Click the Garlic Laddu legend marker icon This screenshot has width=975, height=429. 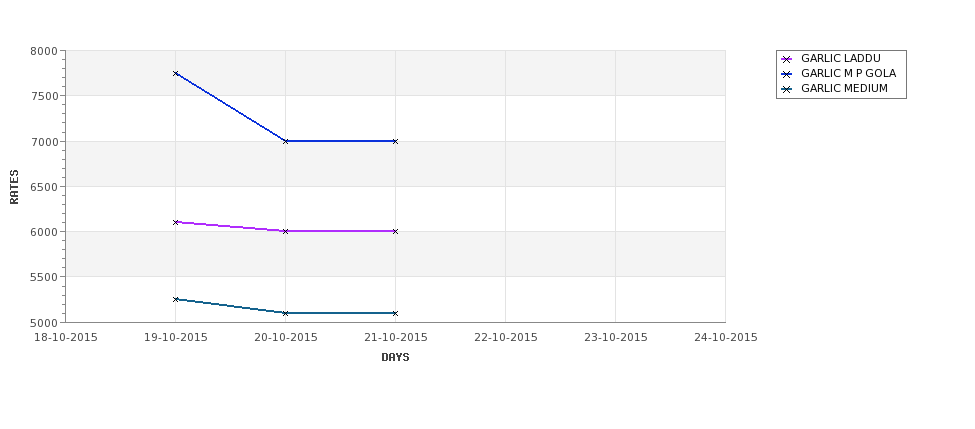pyautogui.click(x=786, y=59)
